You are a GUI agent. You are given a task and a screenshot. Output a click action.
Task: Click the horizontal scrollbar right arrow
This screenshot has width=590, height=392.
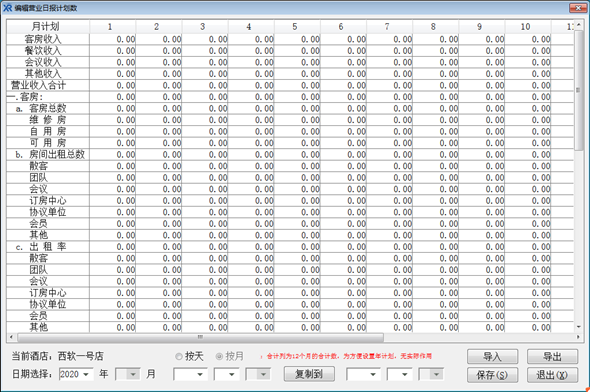click(x=578, y=337)
